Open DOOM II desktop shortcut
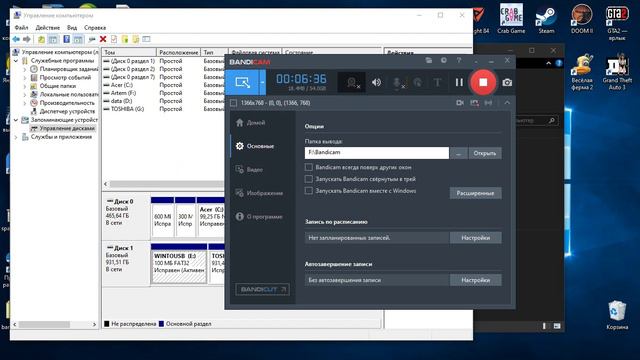This screenshot has width=640, height=360. (x=582, y=19)
